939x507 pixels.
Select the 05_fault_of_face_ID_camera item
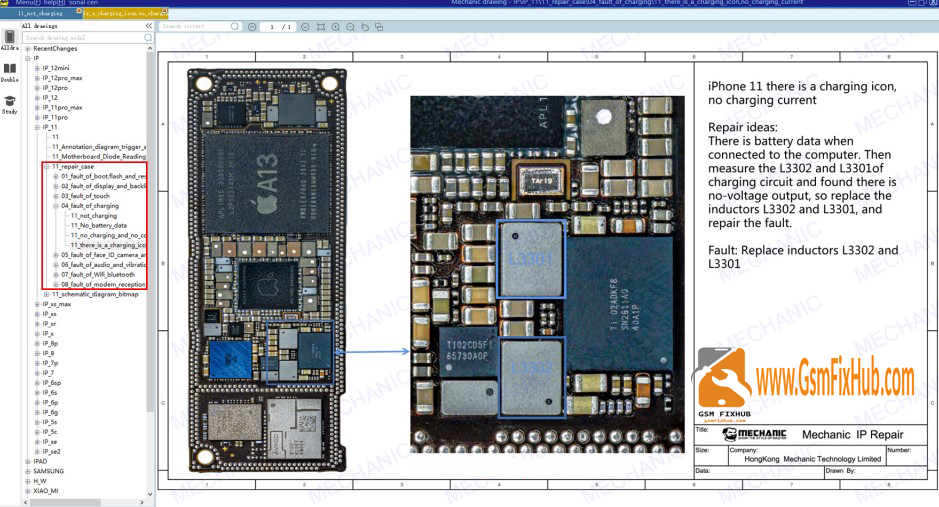(104, 255)
